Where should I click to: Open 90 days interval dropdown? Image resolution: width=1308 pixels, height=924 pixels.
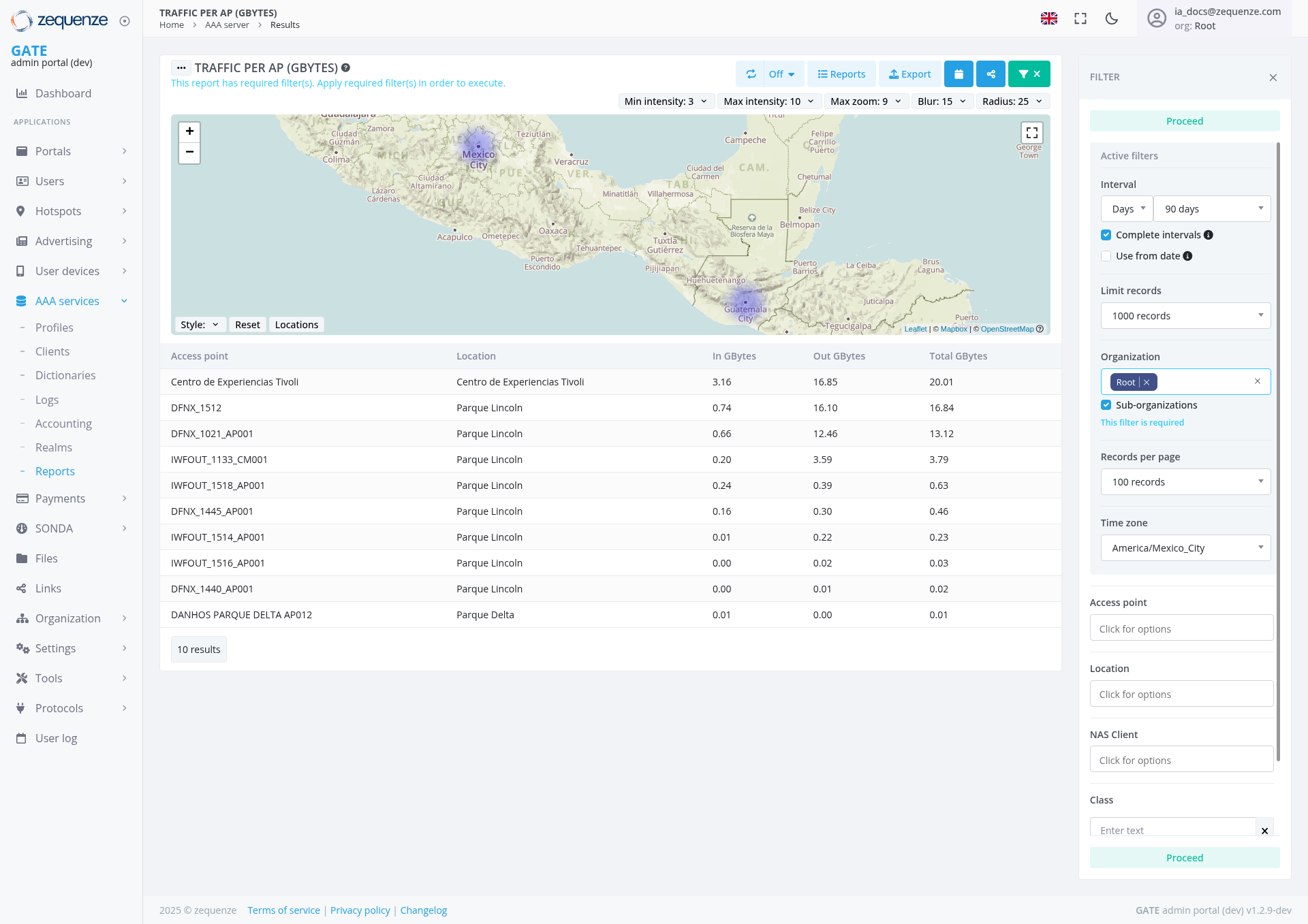click(1212, 209)
